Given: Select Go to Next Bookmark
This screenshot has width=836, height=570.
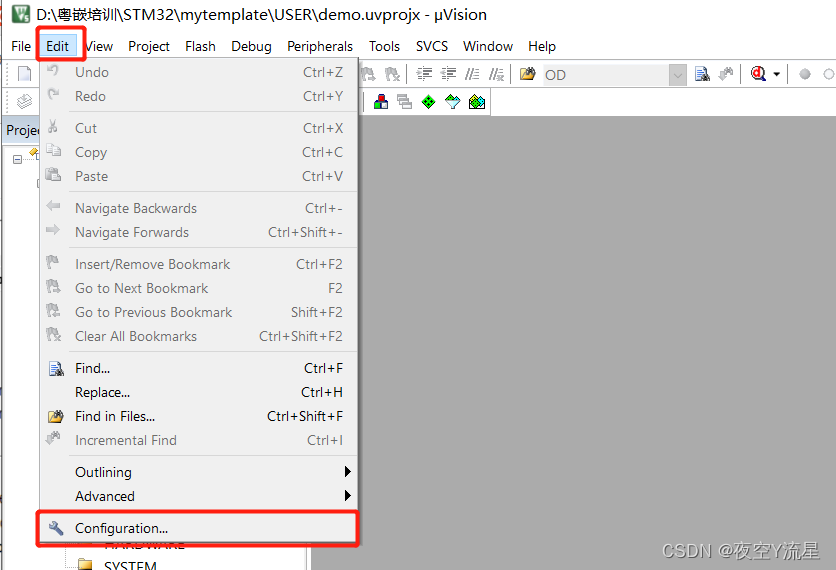Looking at the screenshot, I should tap(198, 288).
